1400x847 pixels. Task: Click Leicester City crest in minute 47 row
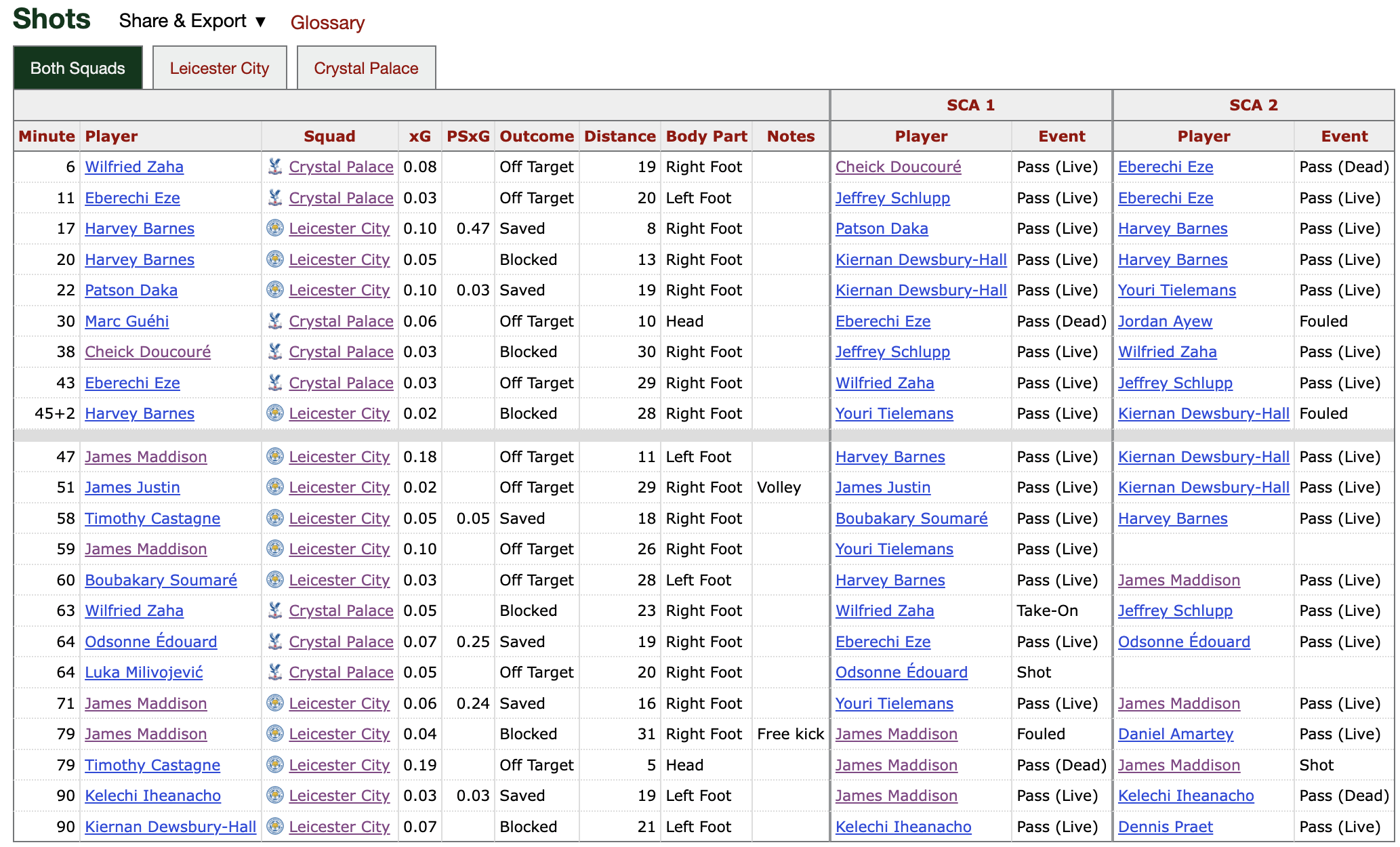click(275, 457)
